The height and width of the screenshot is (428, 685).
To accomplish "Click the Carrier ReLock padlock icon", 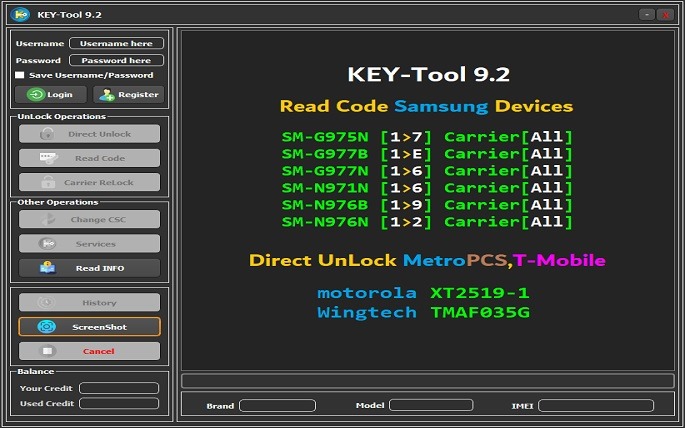I will 46,182.
